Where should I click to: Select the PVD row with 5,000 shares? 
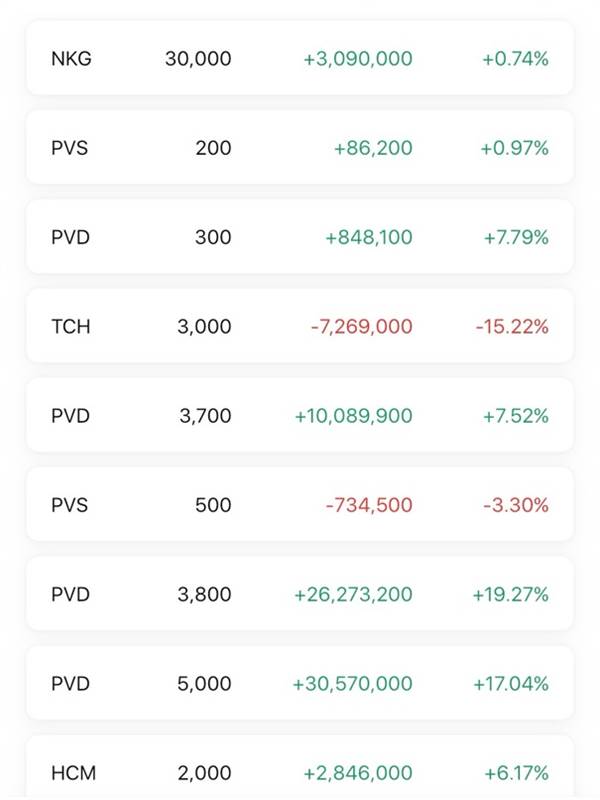(300, 684)
